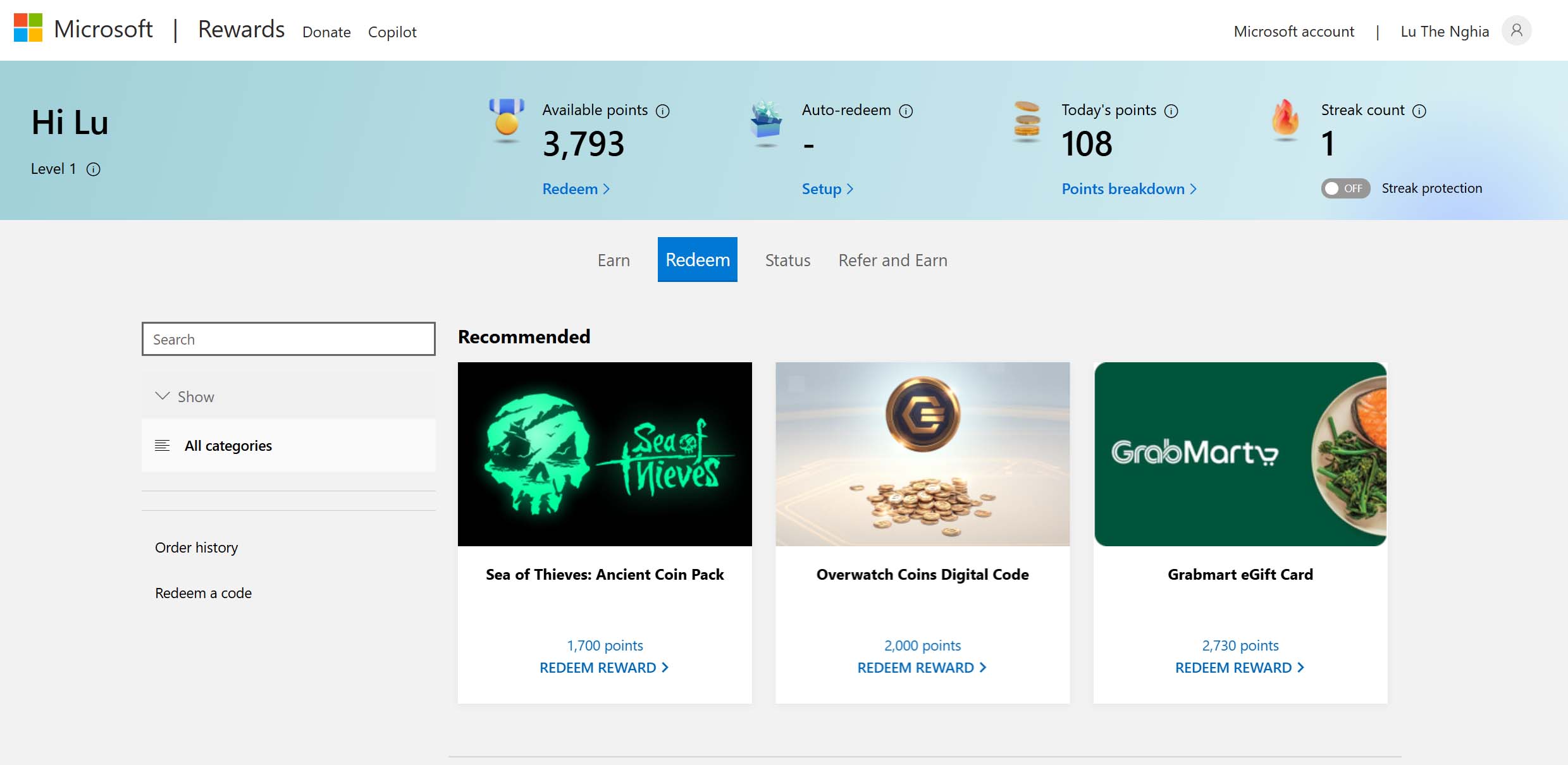
Task: Open the Refer and Earn tab
Action: point(892,260)
